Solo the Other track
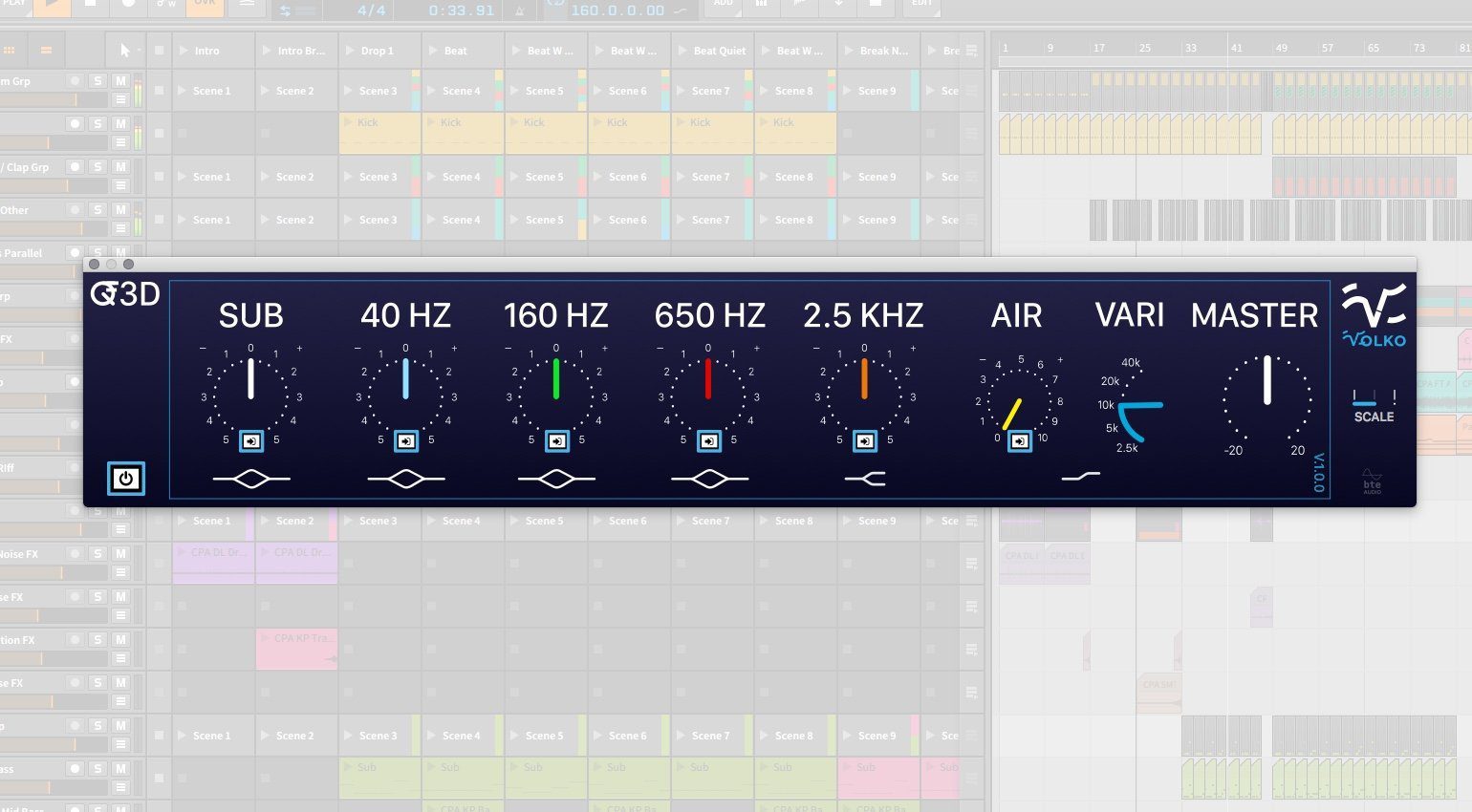 click(97, 209)
